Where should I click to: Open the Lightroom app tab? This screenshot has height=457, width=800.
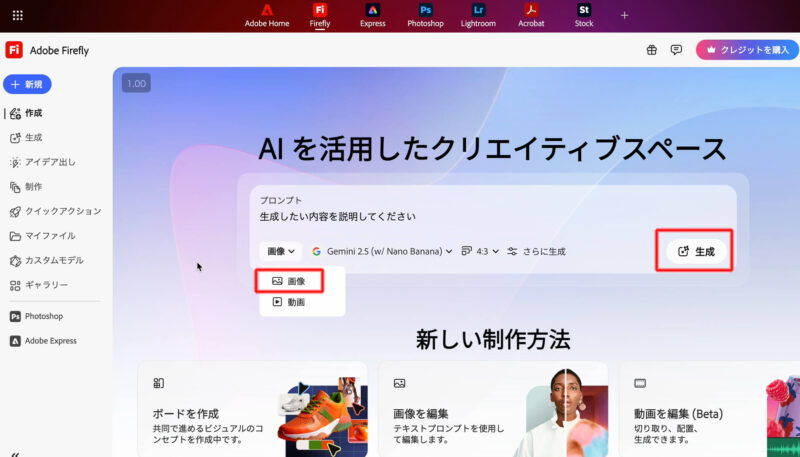click(478, 16)
